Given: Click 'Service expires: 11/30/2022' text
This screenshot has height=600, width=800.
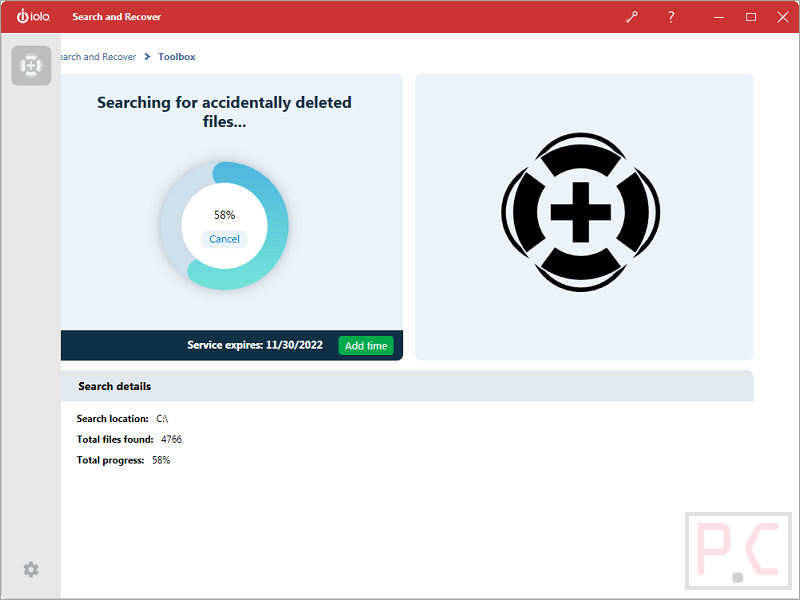Looking at the screenshot, I should tap(255, 345).
